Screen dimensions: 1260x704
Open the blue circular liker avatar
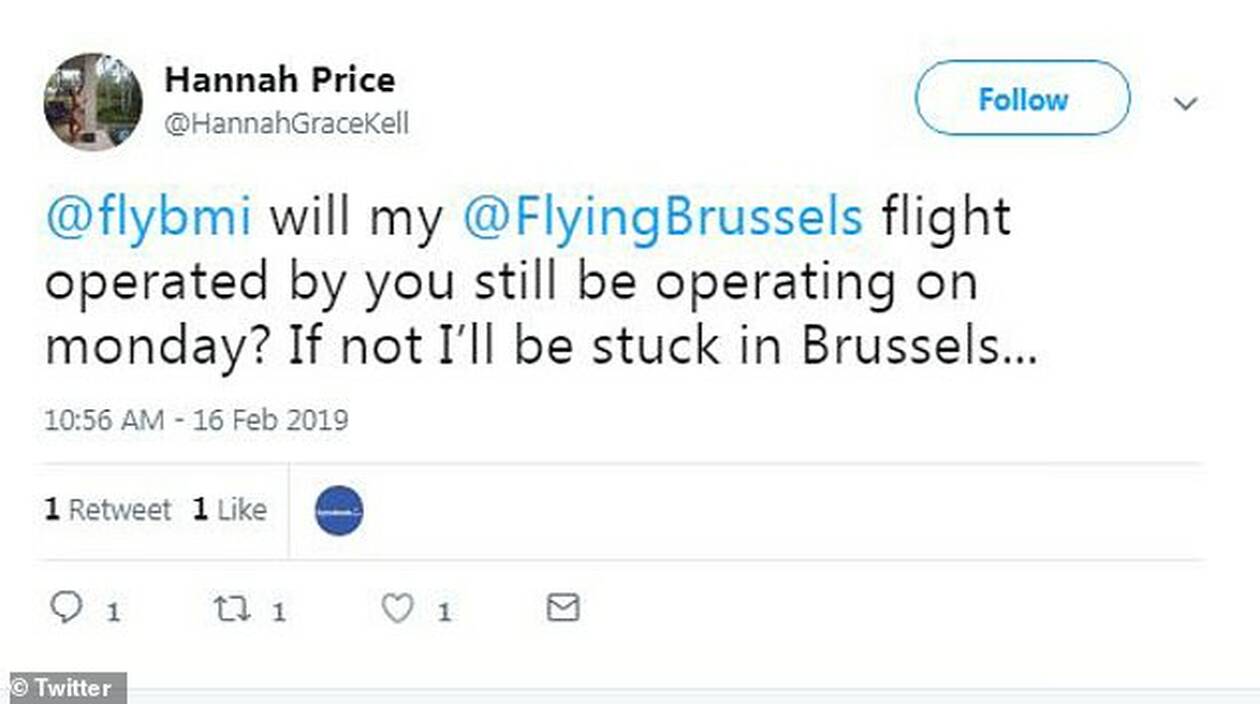[x=339, y=511]
